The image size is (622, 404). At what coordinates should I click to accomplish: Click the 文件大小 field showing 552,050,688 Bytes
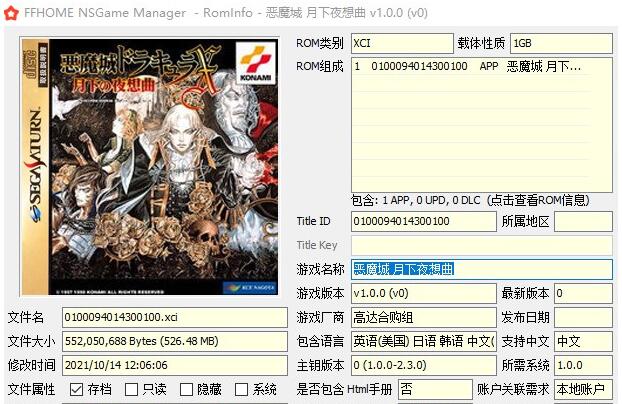(175, 341)
